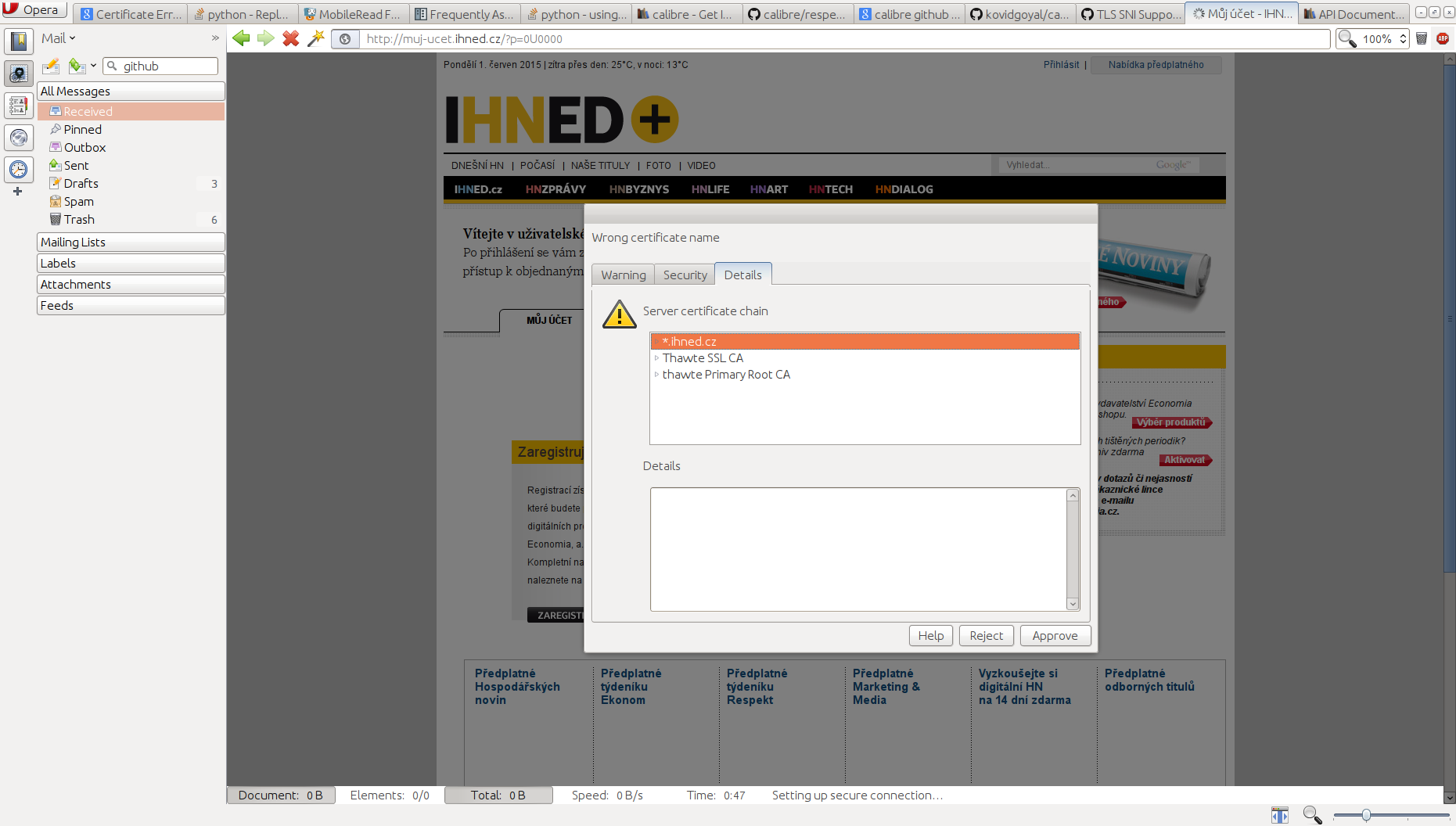
Task: Open check/send mail dropdown arrow
Action: (93, 66)
